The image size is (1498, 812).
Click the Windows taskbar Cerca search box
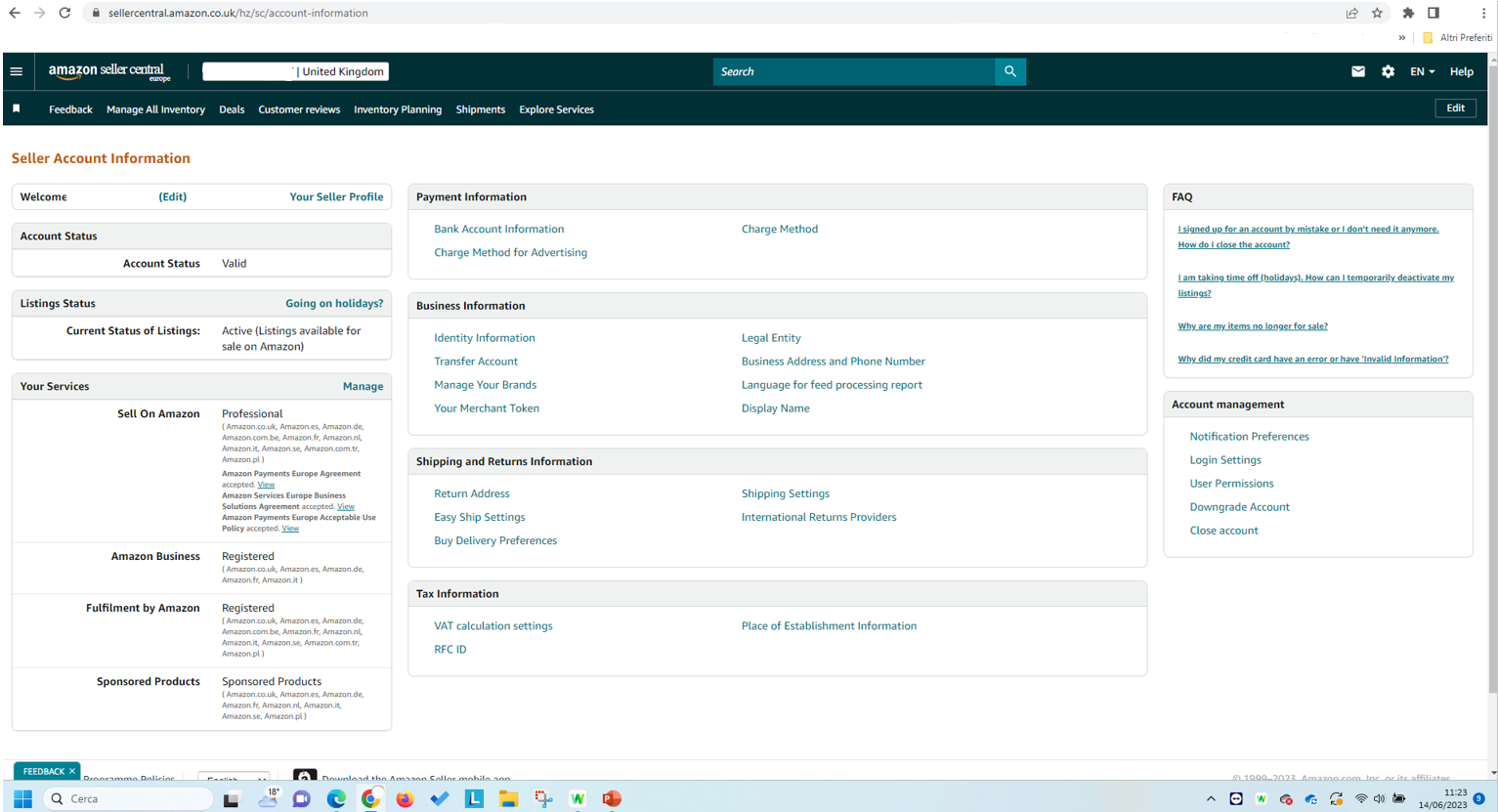tap(128, 798)
